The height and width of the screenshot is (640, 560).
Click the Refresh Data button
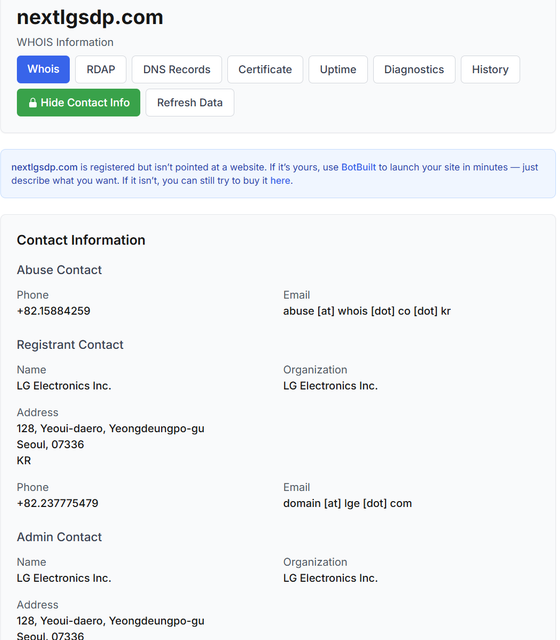click(190, 103)
